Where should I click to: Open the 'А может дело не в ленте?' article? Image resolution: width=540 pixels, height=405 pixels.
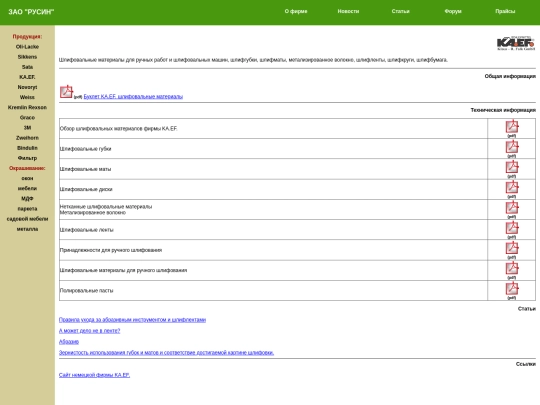(x=90, y=331)
